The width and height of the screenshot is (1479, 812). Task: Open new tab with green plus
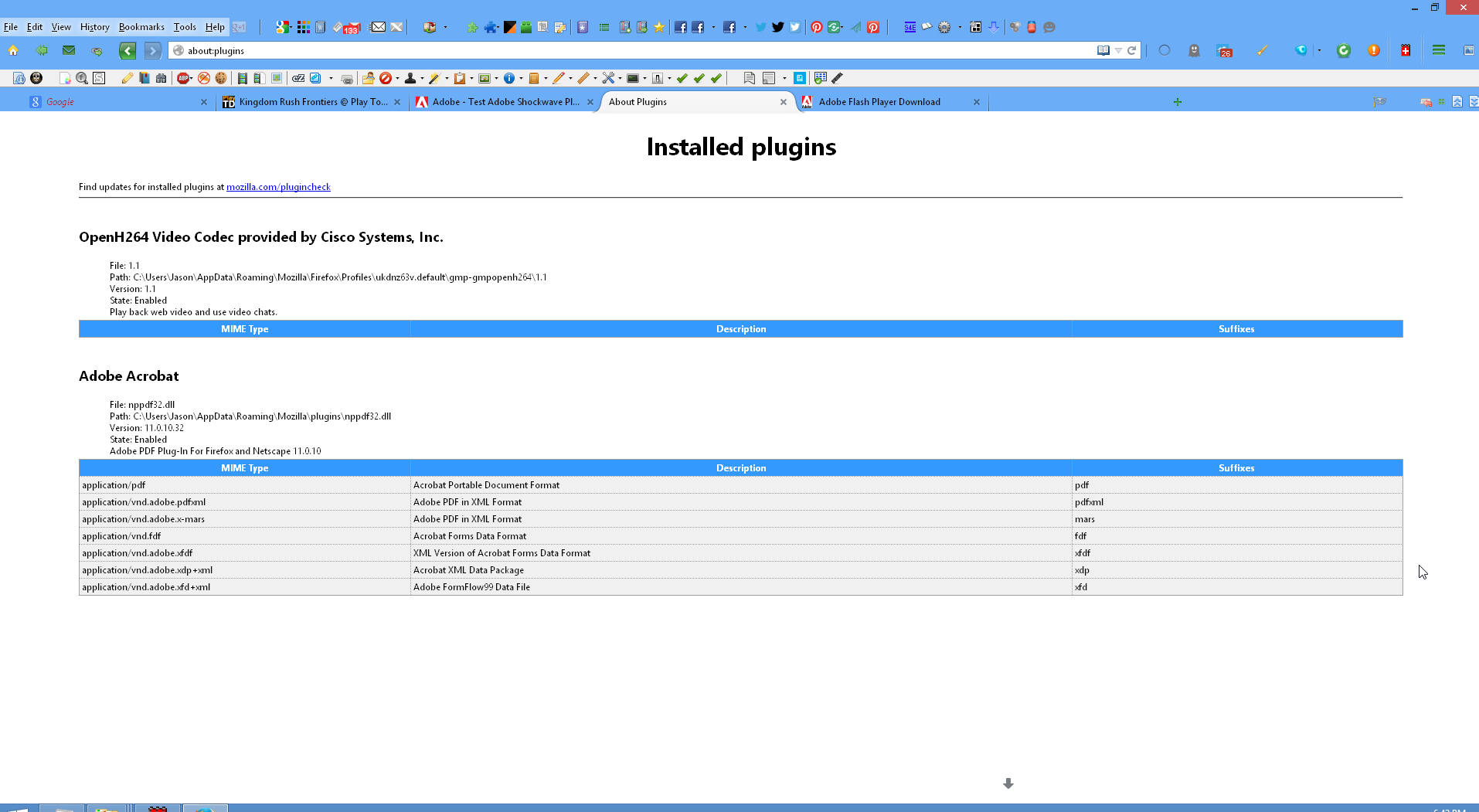click(x=1177, y=102)
